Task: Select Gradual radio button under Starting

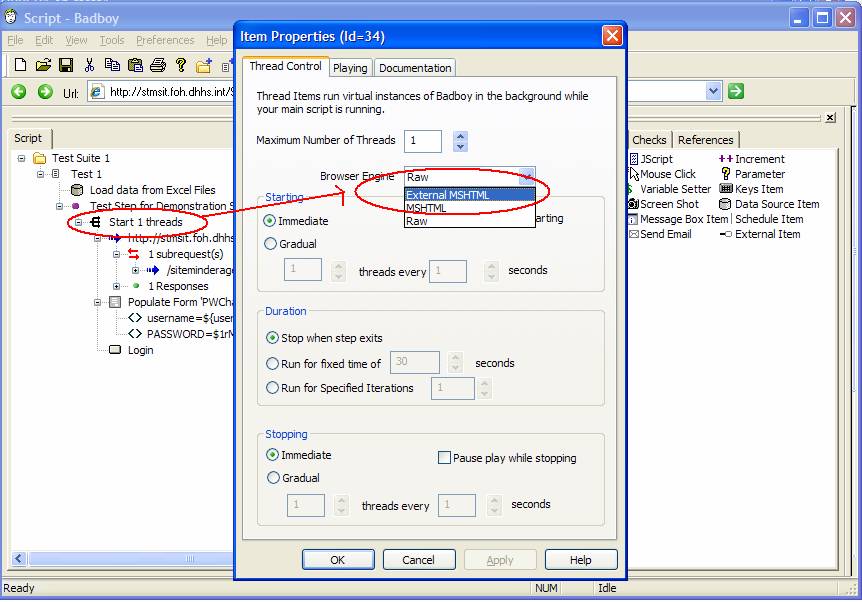Action: click(271, 244)
